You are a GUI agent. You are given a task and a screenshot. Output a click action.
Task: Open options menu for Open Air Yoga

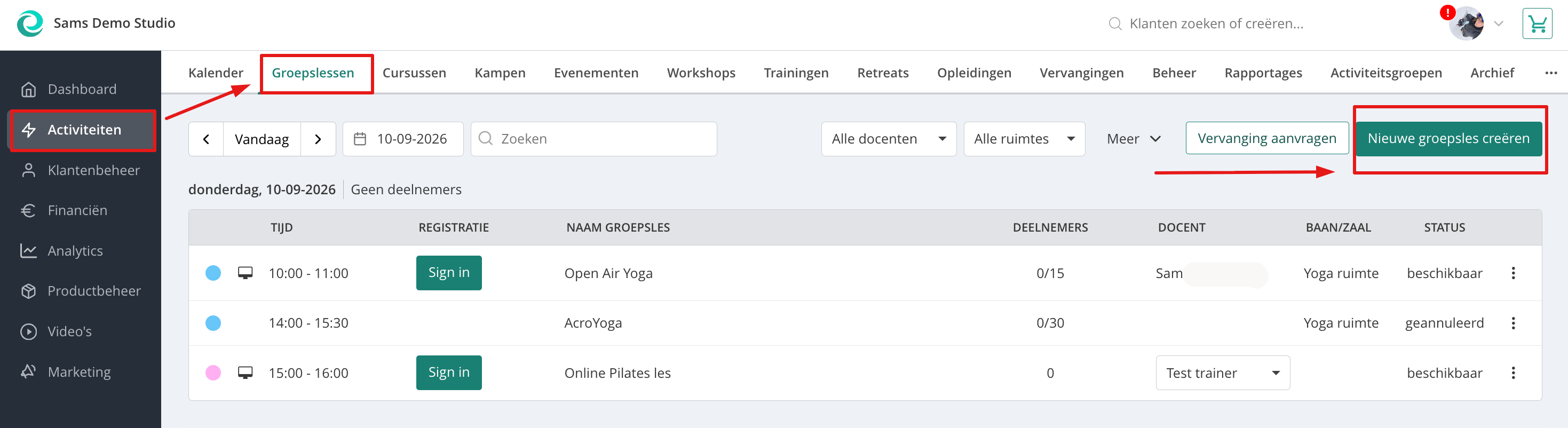(x=1513, y=273)
